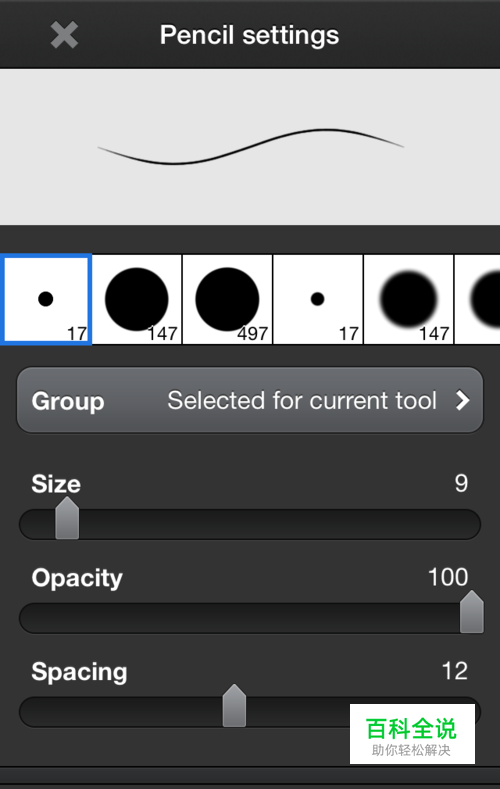
Task: Tap the Spacing value 12
Action: tap(455, 671)
